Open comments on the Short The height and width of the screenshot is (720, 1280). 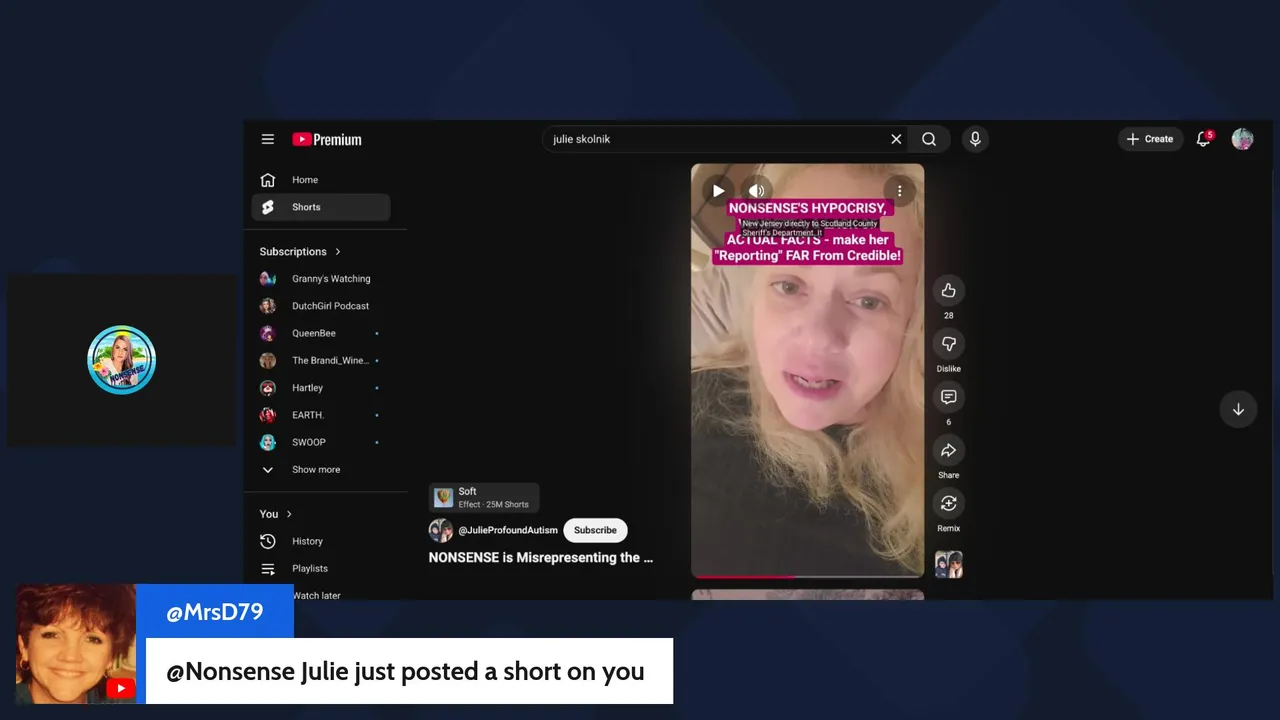point(948,397)
